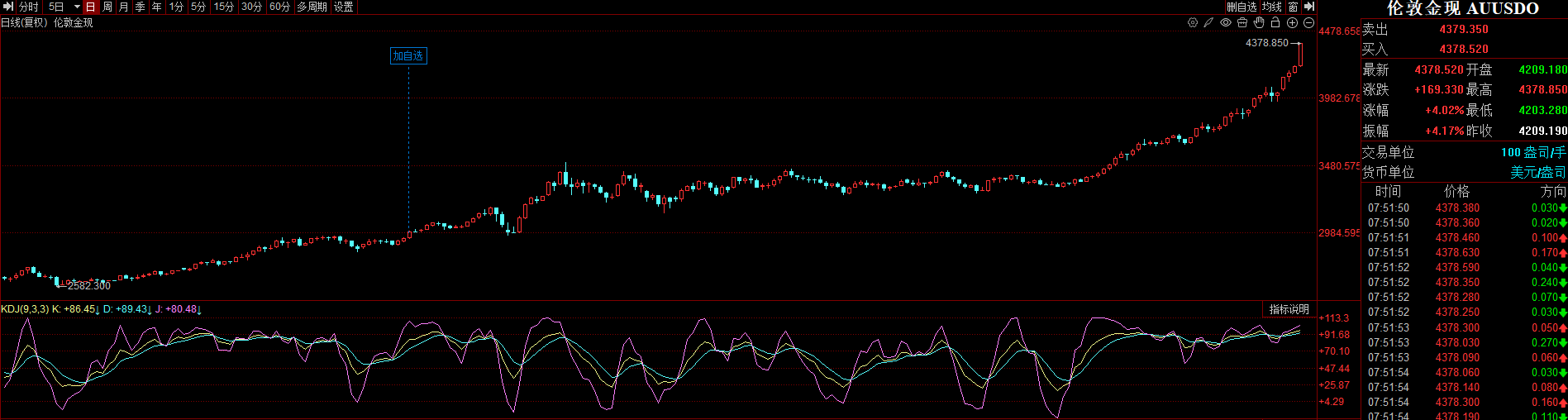Screen dimensions: 1568x420
Task: Zoom out chart with minus icon
Action: click(1308, 23)
